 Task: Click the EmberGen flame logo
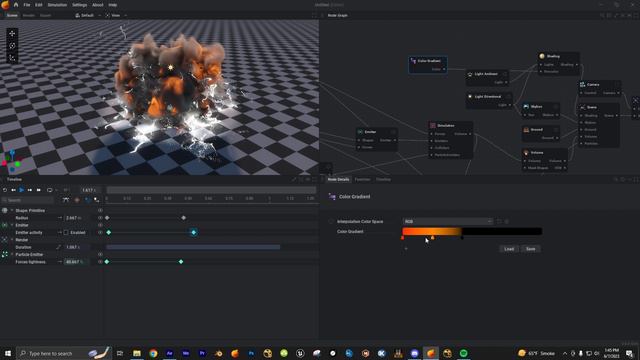pos(5,5)
